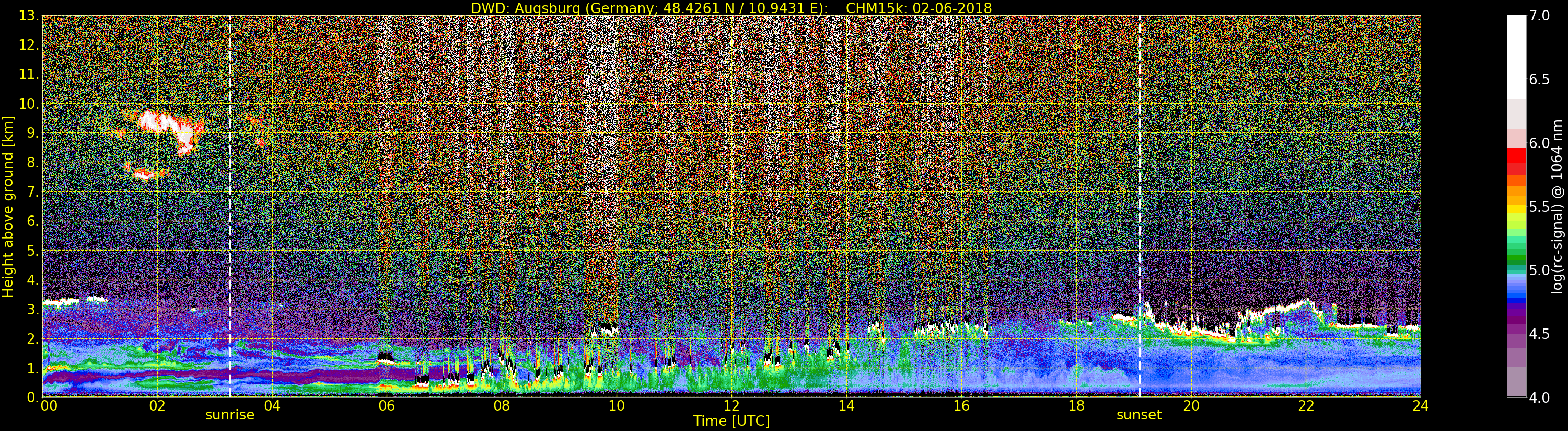
Task: Click the height axis tick '9.'
Action: (33, 133)
